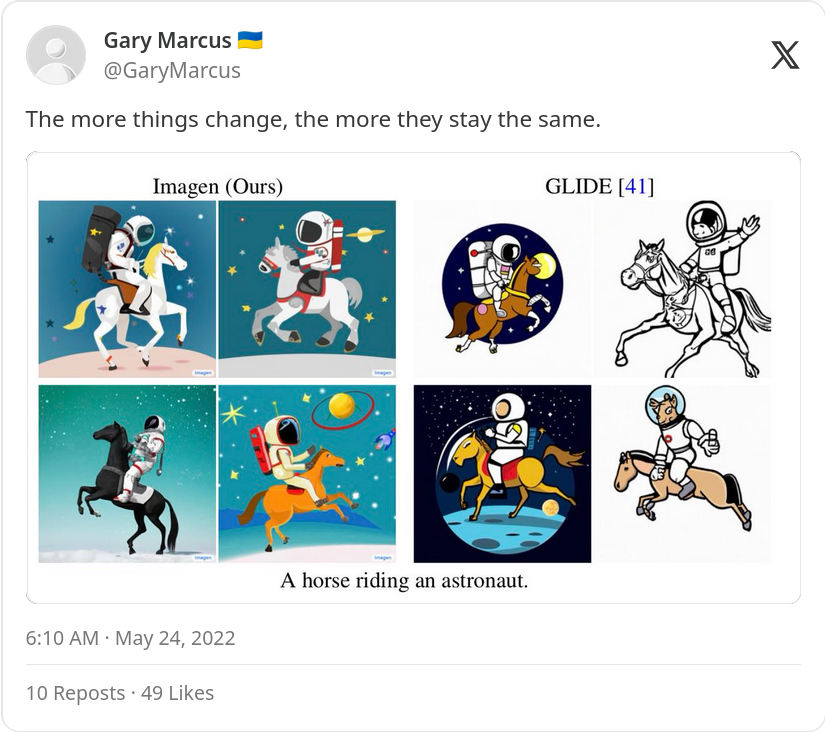View the 10 Reposts list
Screen dimensions: 825x732
point(76,693)
